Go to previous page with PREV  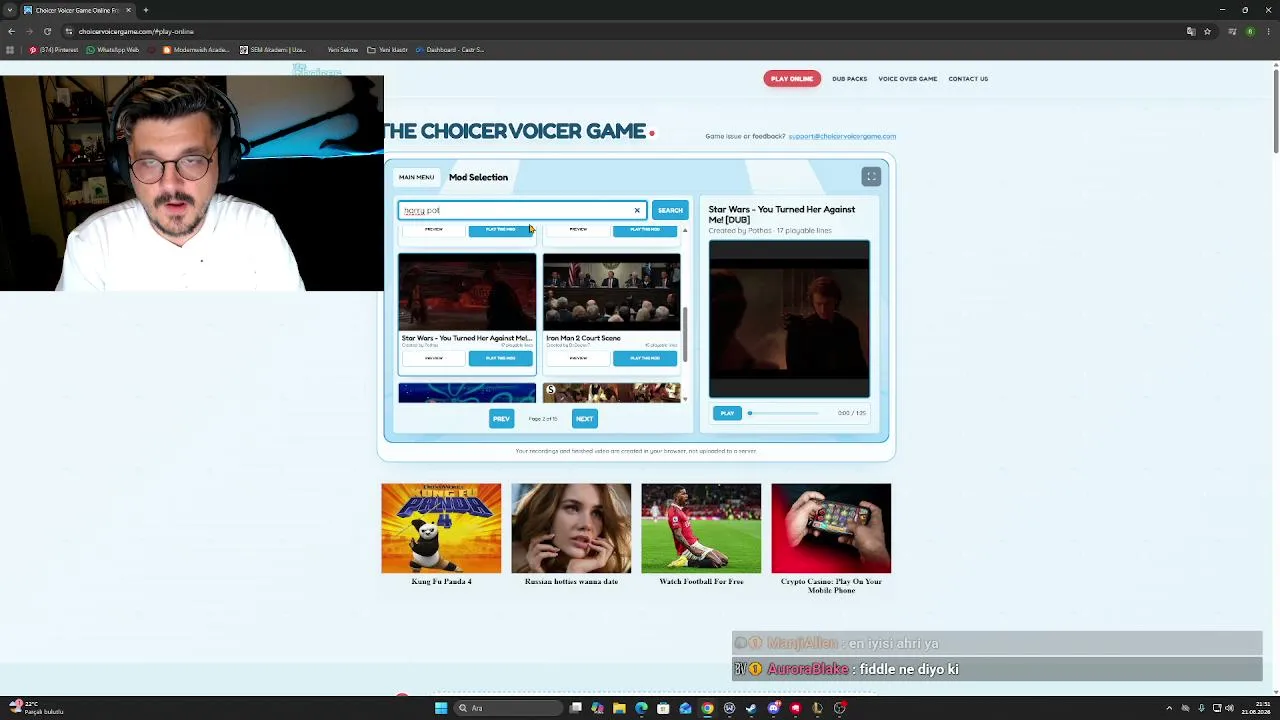[501, 419]
